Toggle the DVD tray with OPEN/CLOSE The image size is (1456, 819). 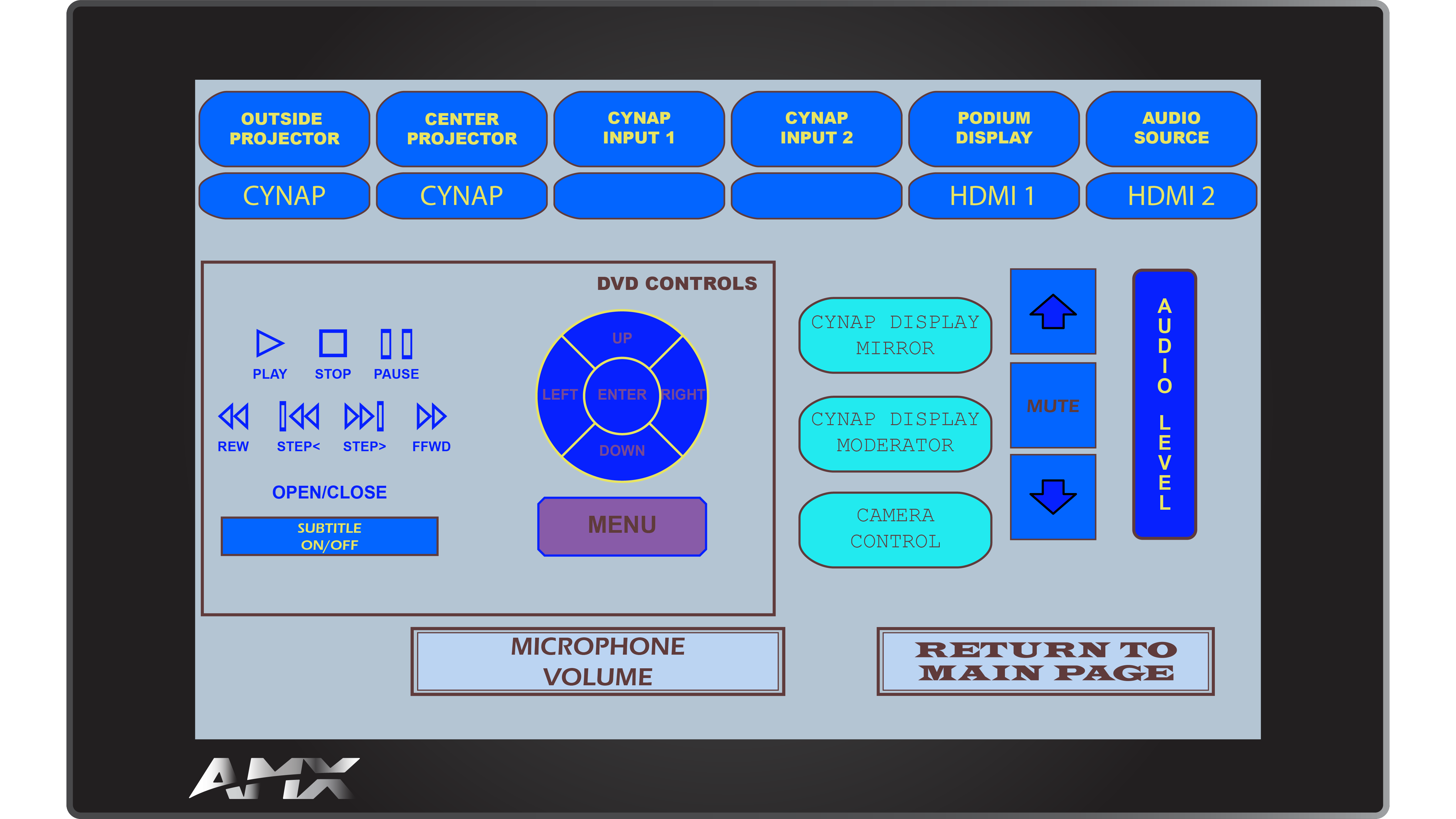pos(329,492)
